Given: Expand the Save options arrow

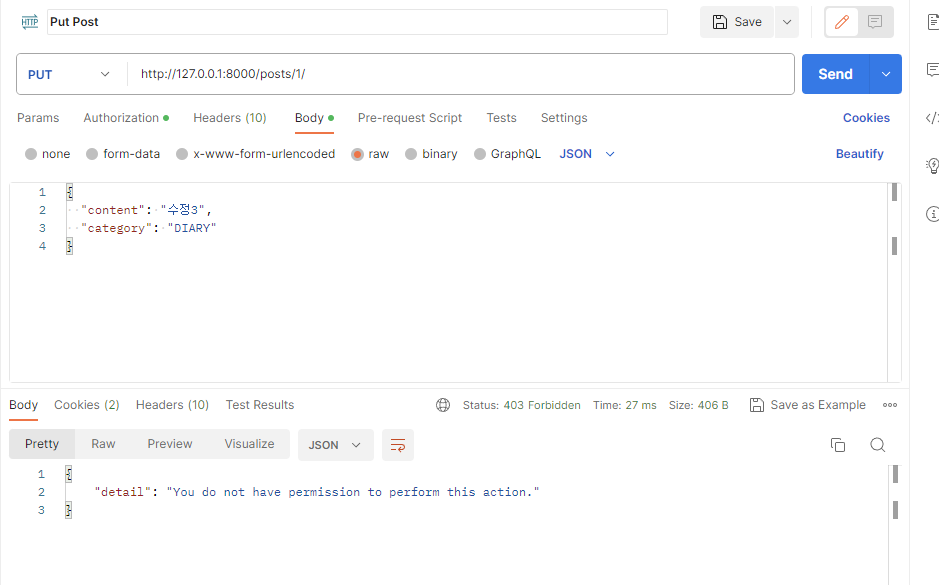Looking at the screenshot, I should (x=787, y=22).
